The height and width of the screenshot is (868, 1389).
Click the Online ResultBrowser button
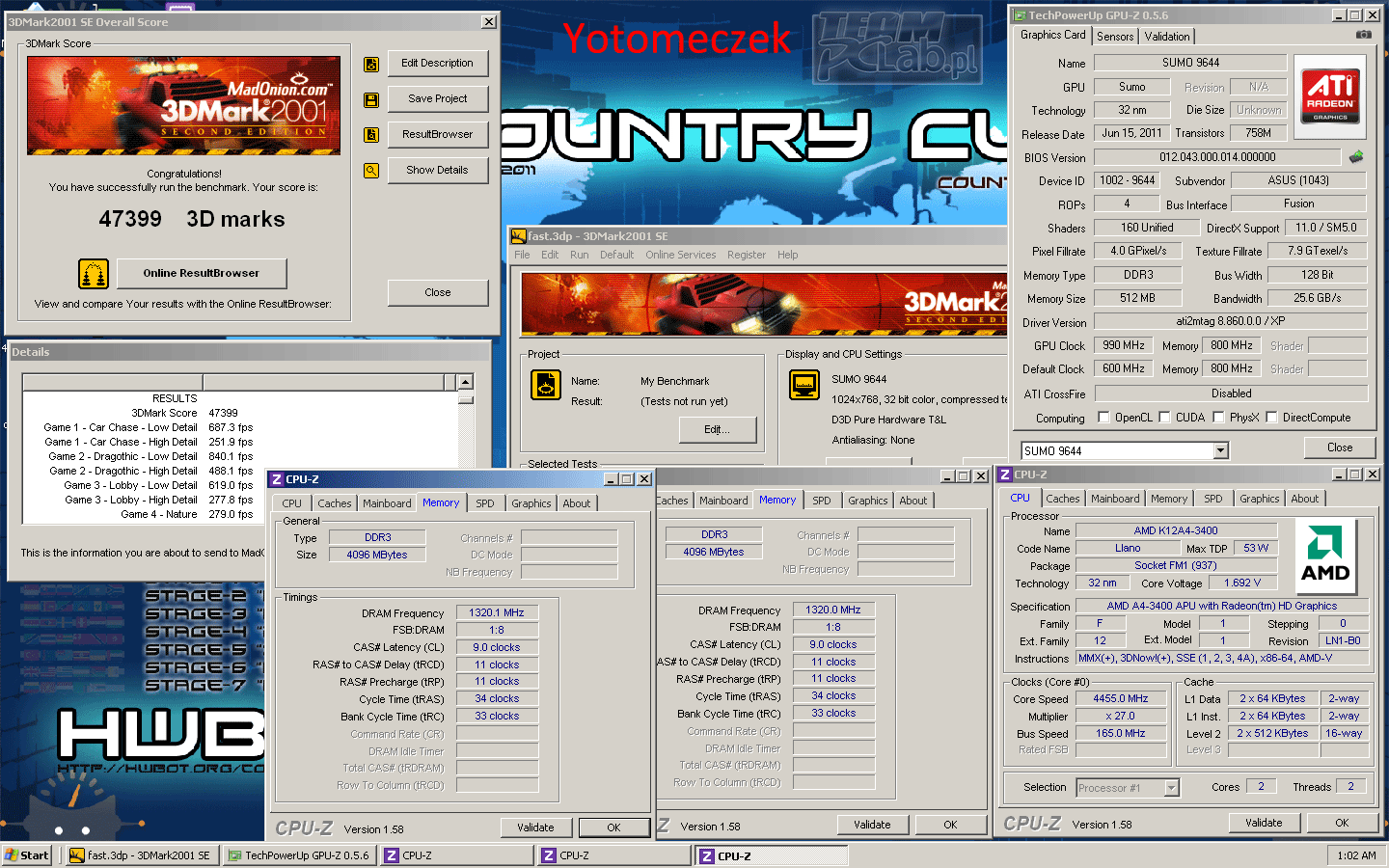[x=202, y=274]
